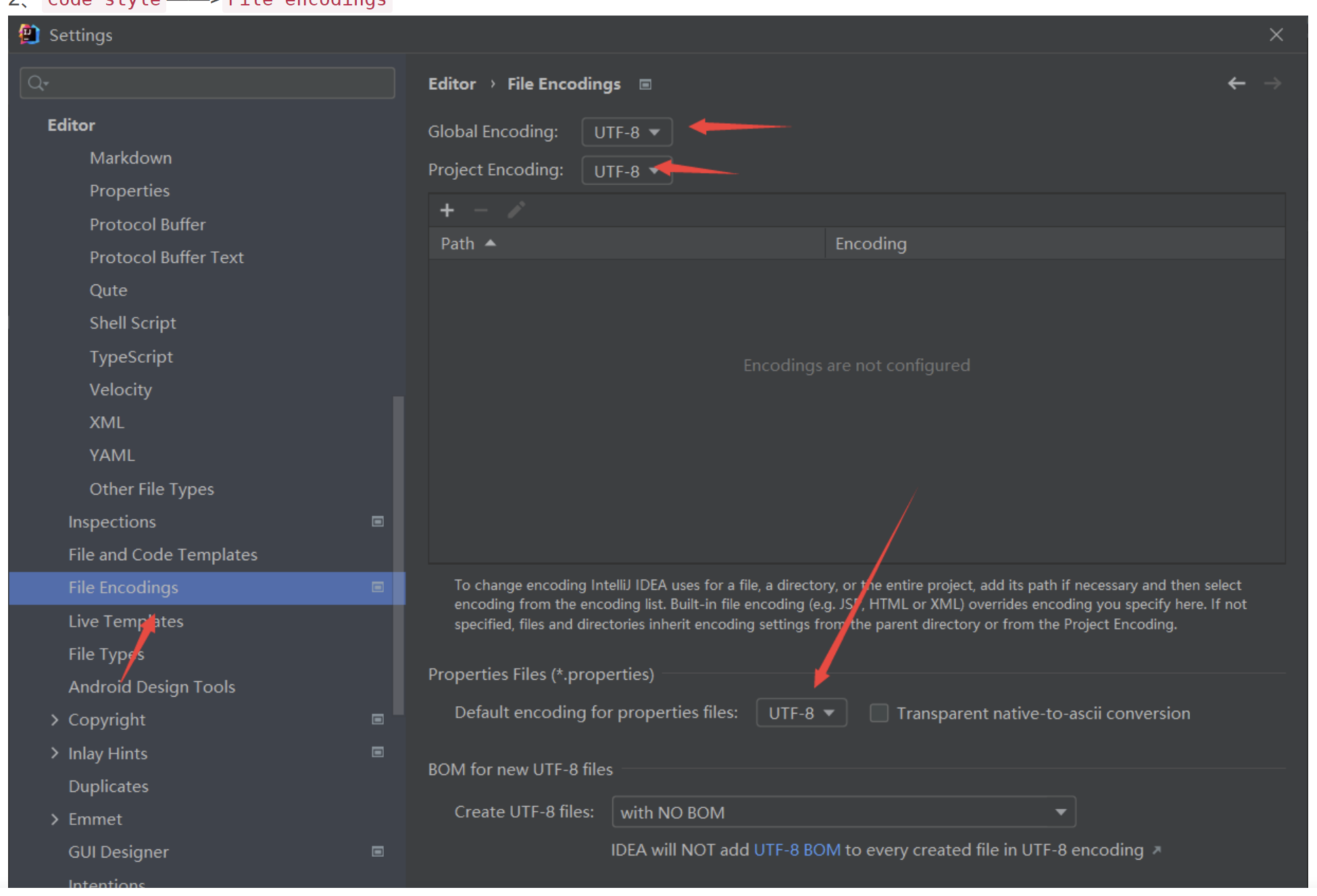Screen dimensions: 1317x896
Task: Select TypeScript in the settings tree
Action: pos(131,357)
